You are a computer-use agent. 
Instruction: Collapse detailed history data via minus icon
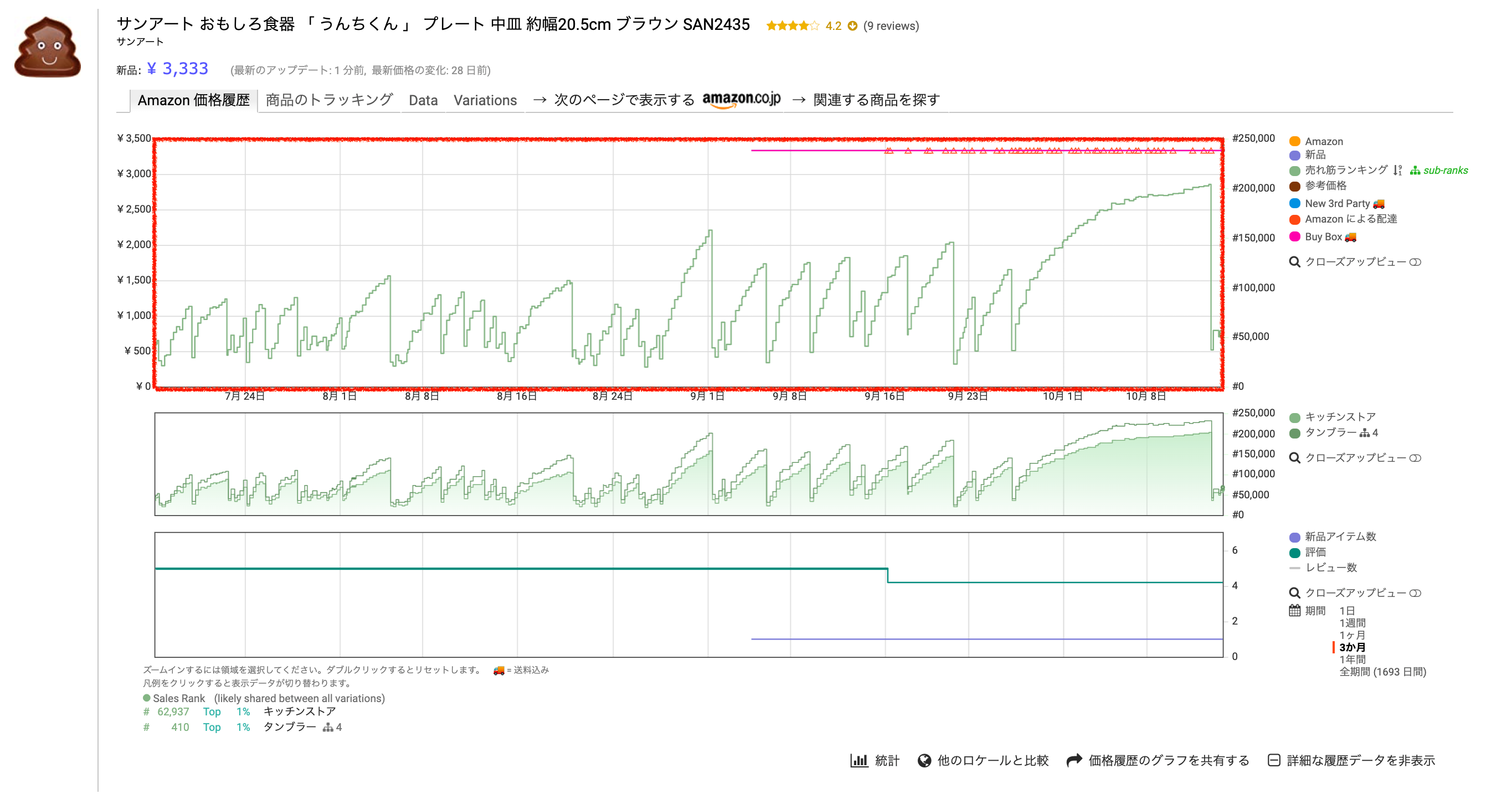1274,761
